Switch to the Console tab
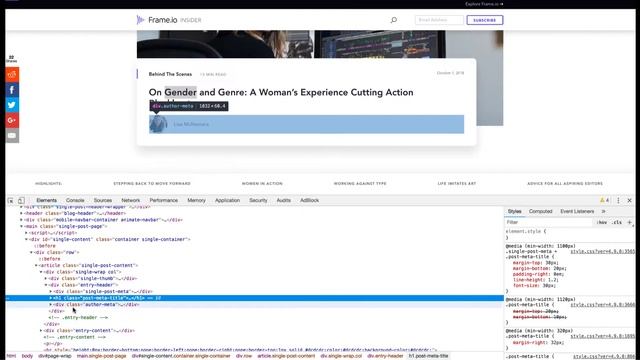This screenshot has height=360, width=640. pos(75,200)
